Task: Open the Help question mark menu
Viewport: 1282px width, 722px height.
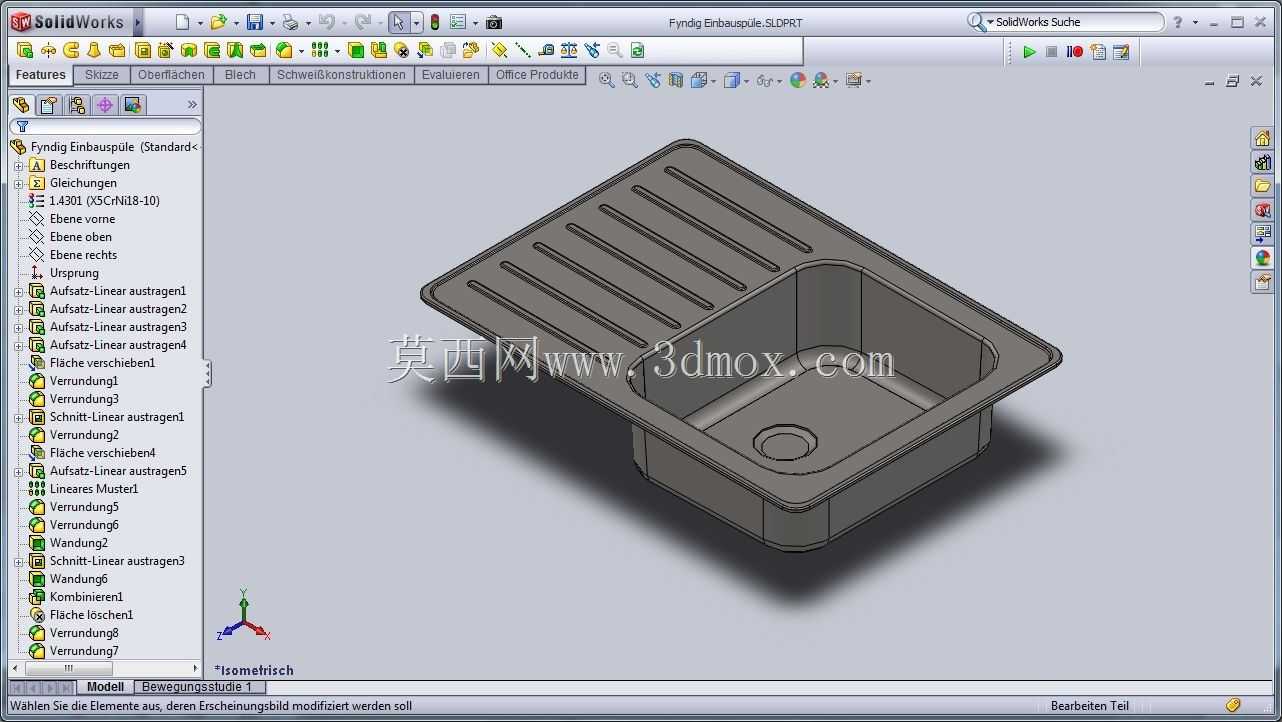Action: pos(1178,22)
